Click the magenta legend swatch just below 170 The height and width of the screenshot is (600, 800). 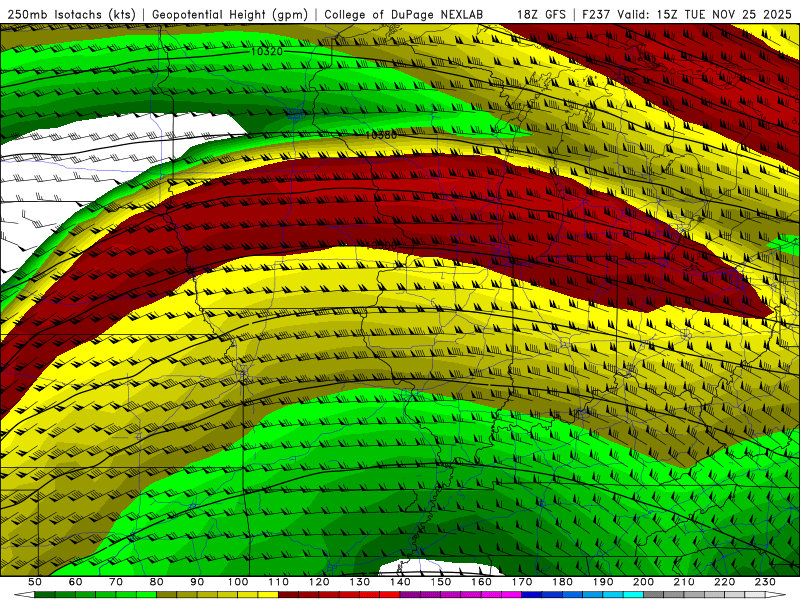click(511, 595)
